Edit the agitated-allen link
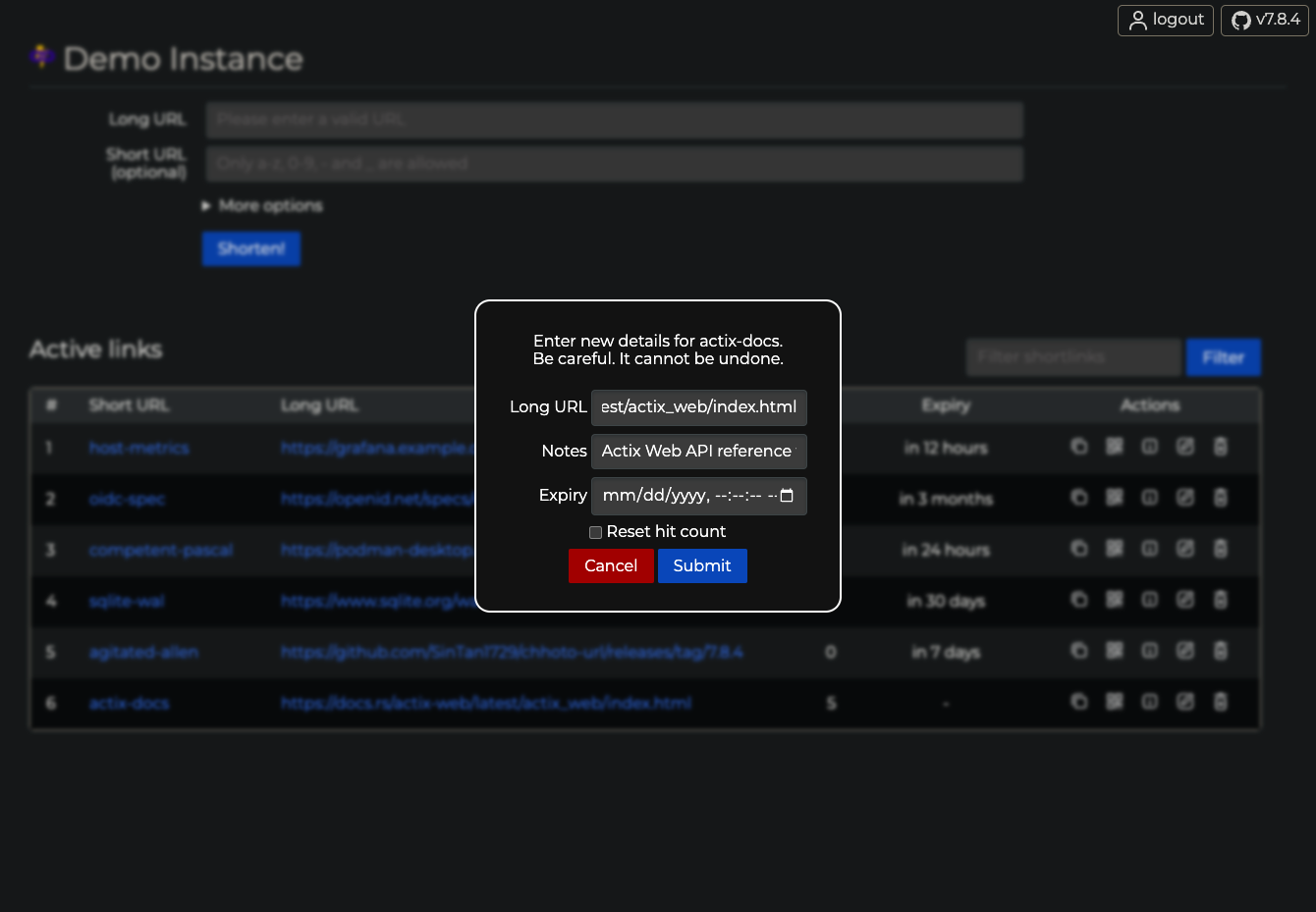The width and height of the screenshot is (1316, 912). (1185, 651)
